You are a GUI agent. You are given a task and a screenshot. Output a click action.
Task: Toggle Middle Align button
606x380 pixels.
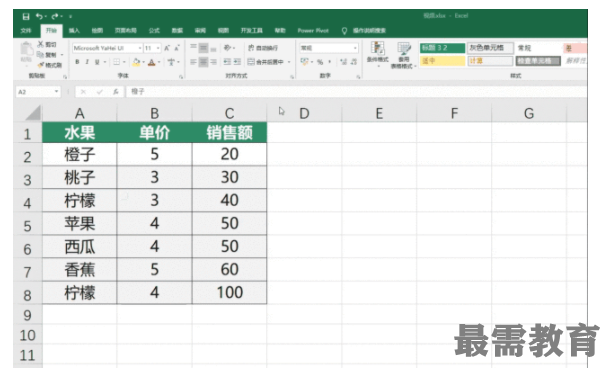coord(203,48)
